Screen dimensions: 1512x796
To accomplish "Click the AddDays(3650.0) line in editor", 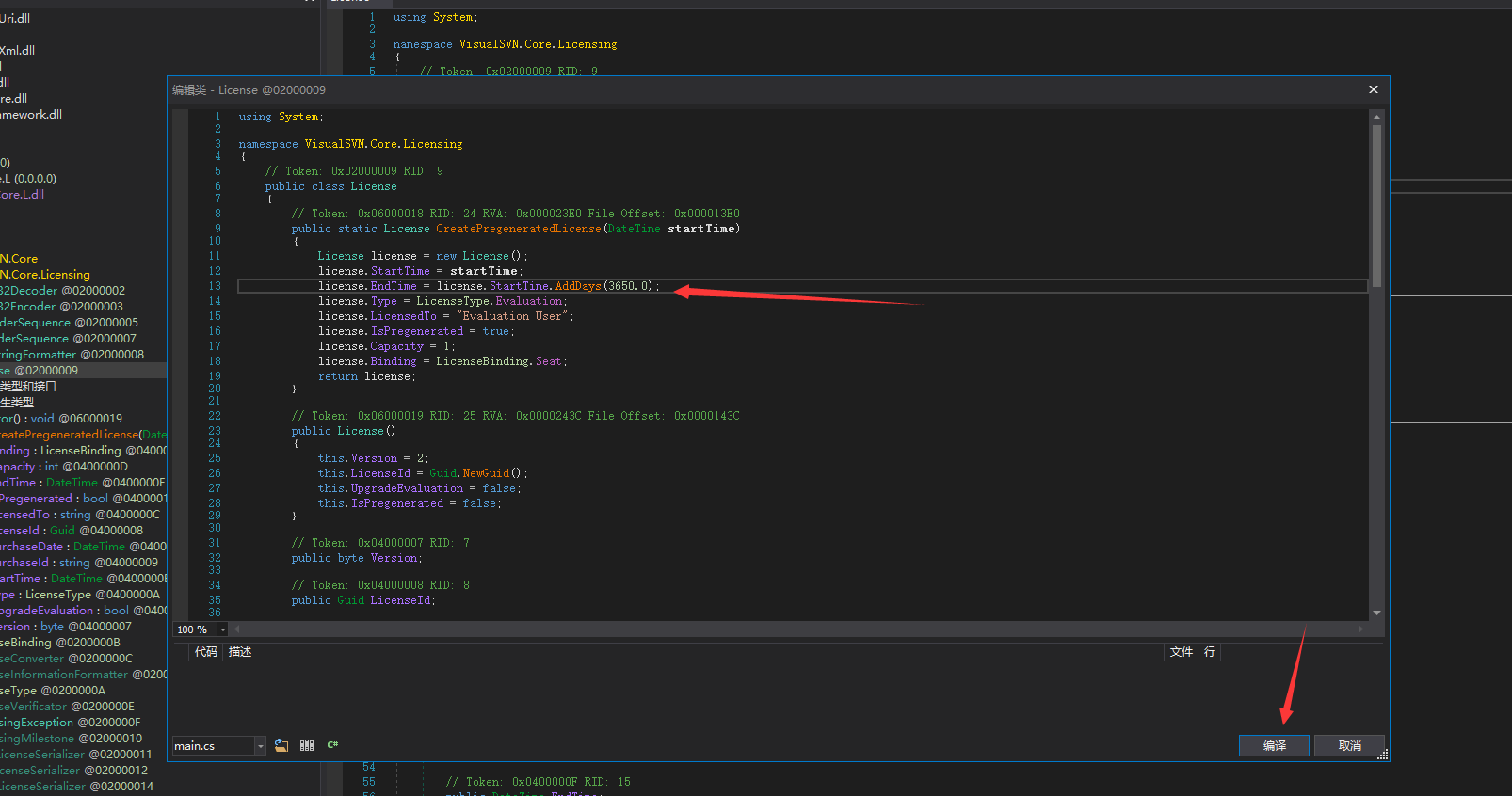I will coord(802,286).
